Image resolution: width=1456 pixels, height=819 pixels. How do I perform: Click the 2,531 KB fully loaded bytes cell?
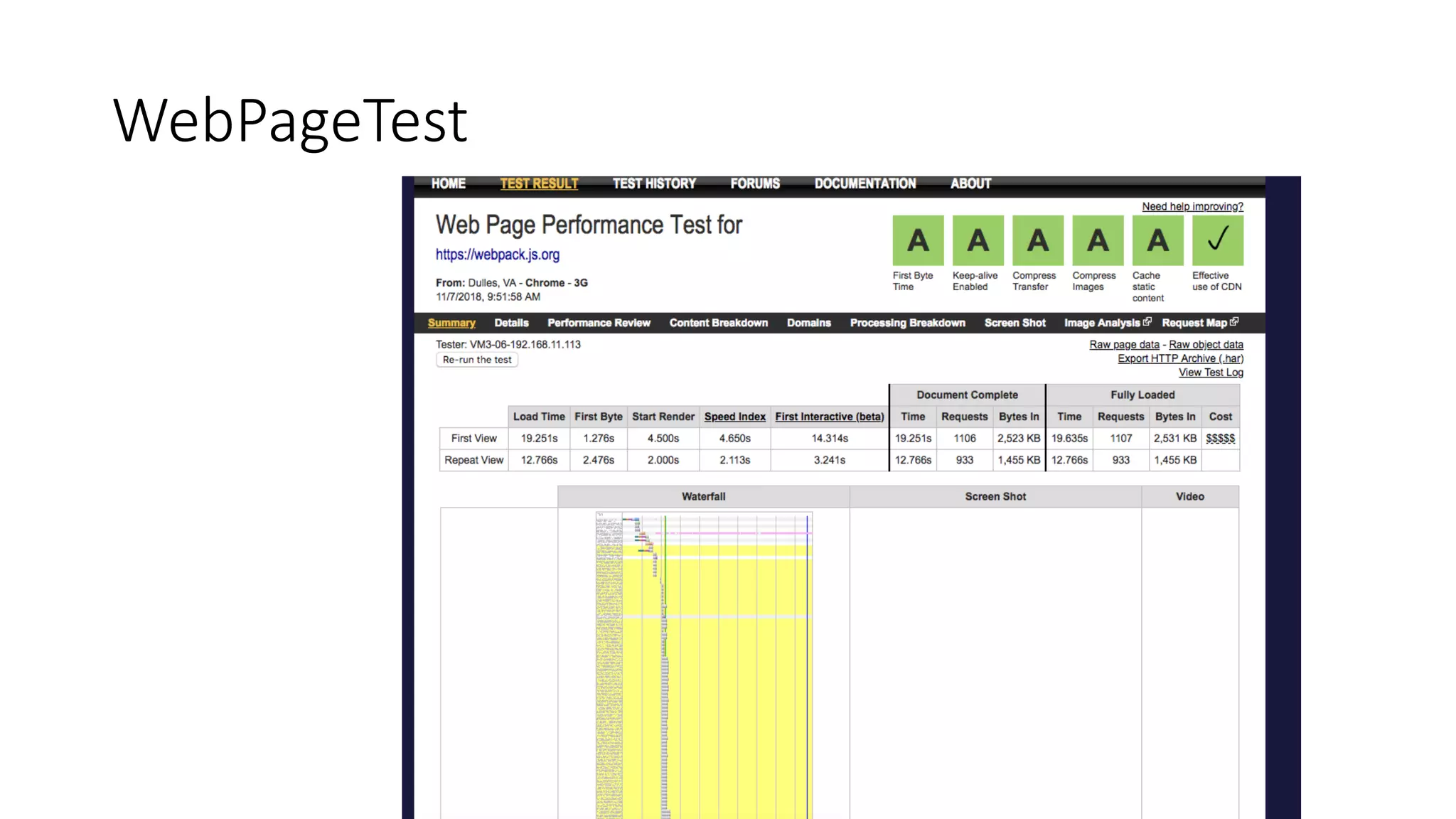1175,439
